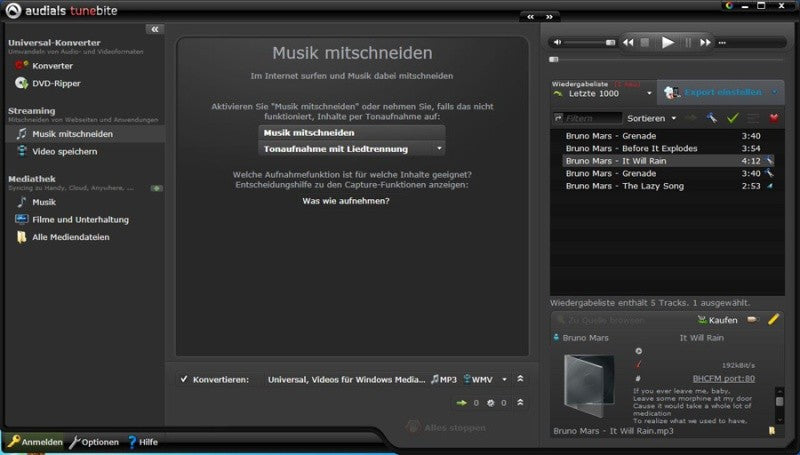Click the tool icon on It Will Rain row
Image resolution: width=800 pixels, height=455 pixels.
(769, 161)
